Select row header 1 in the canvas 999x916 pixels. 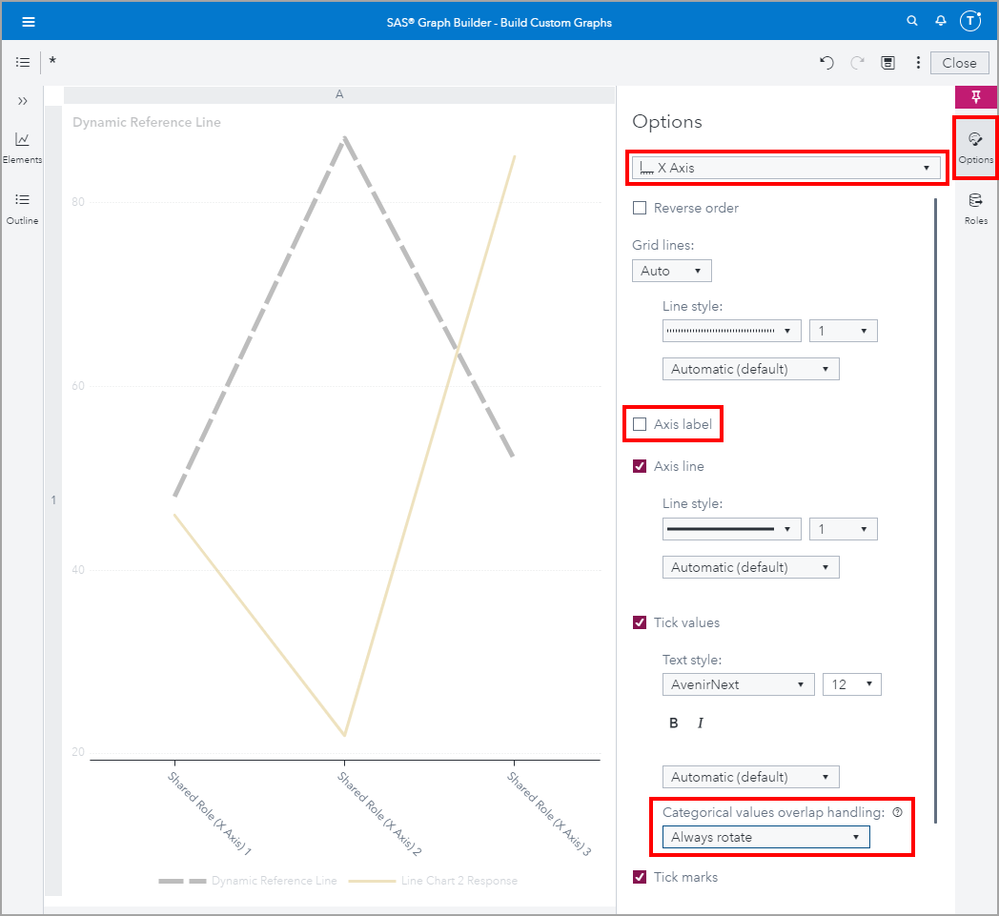coord(54,500)
